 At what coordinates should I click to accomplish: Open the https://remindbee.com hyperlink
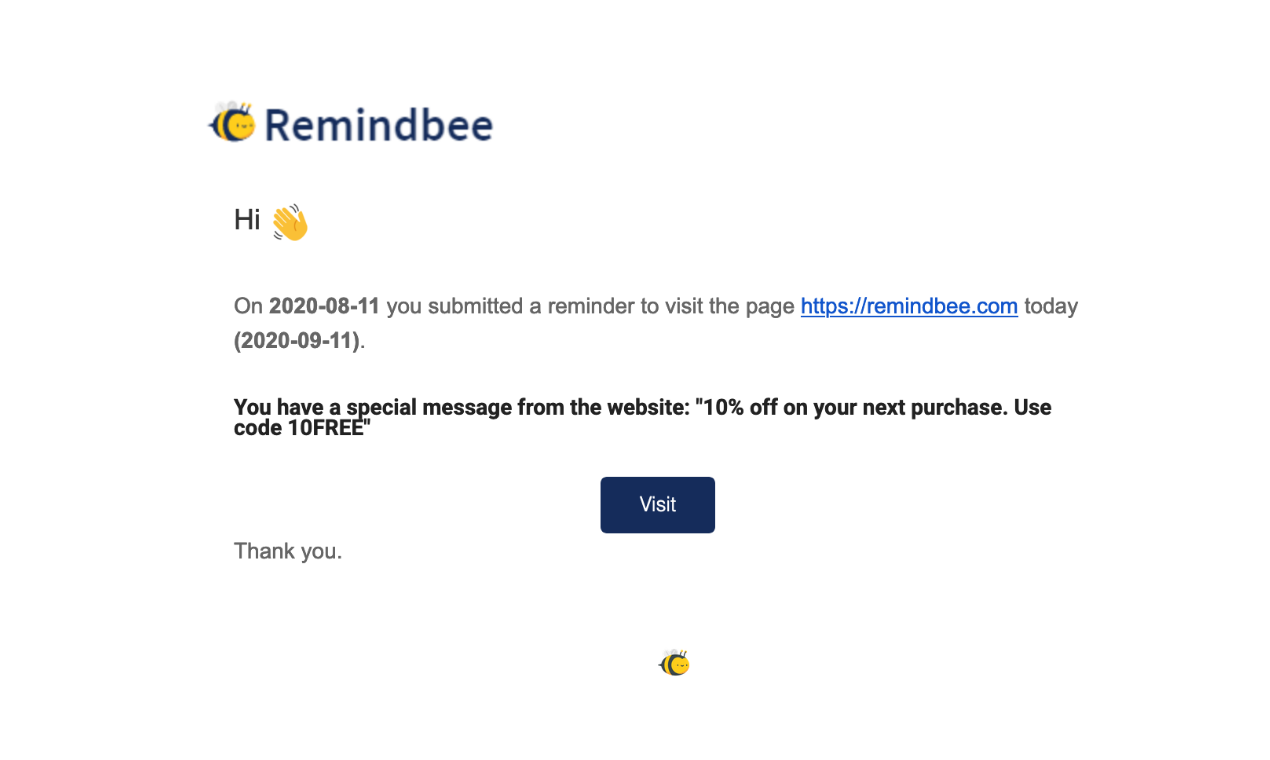click(x=908, y=306)
